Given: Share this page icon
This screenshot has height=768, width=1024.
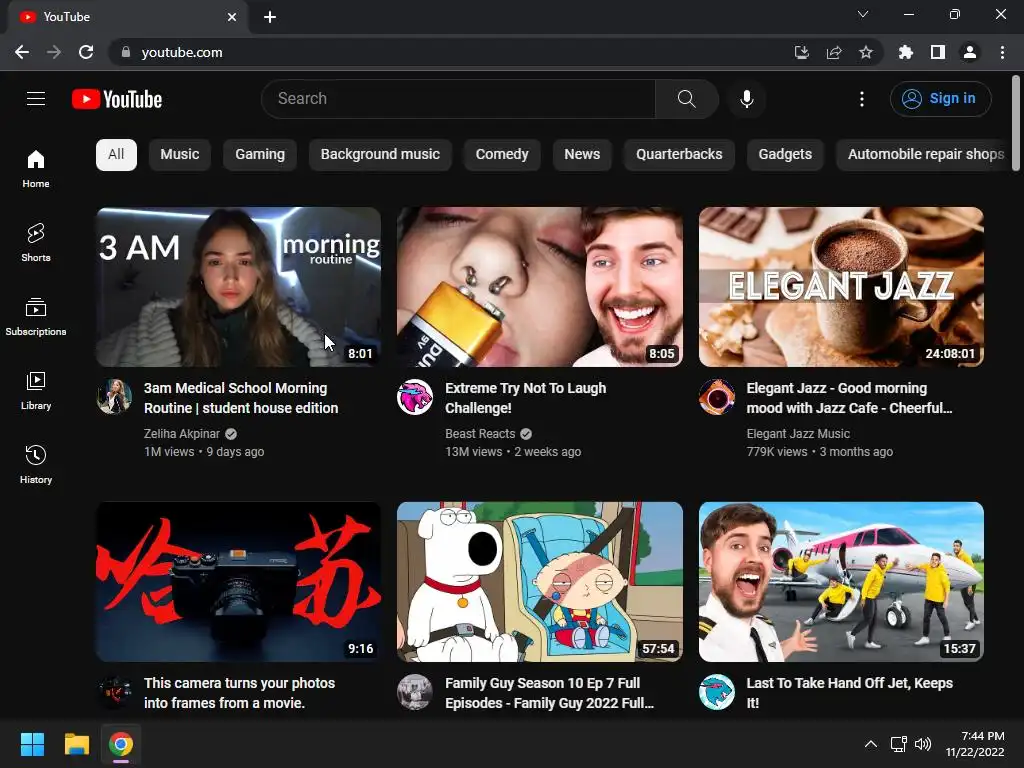Looking at the screenshot, I should [x=834, y=52].
